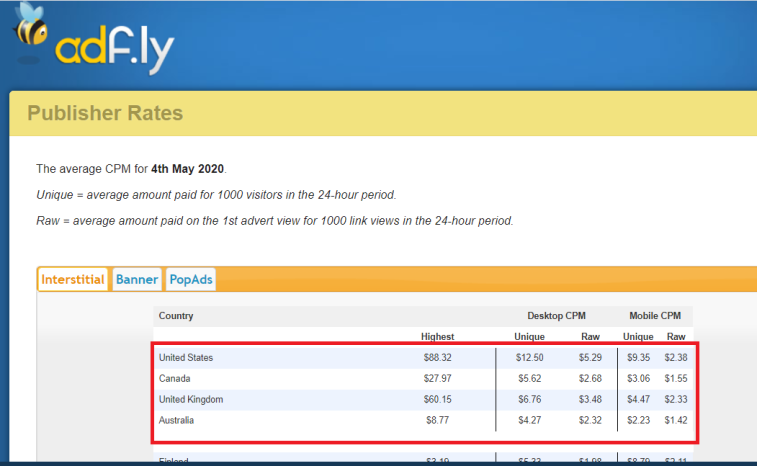
Task: Select the $1.55 Canada mobile raw value
Action: coord(675,379)
